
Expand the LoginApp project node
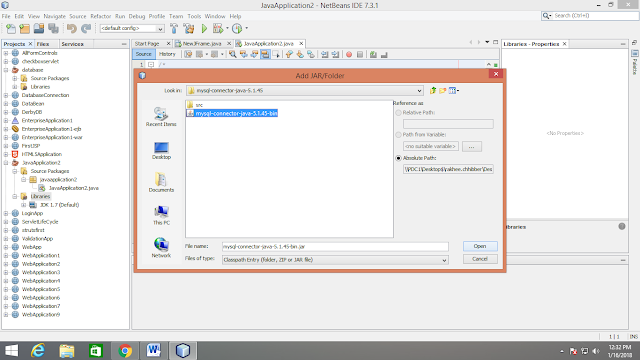[x=6, y=213]
